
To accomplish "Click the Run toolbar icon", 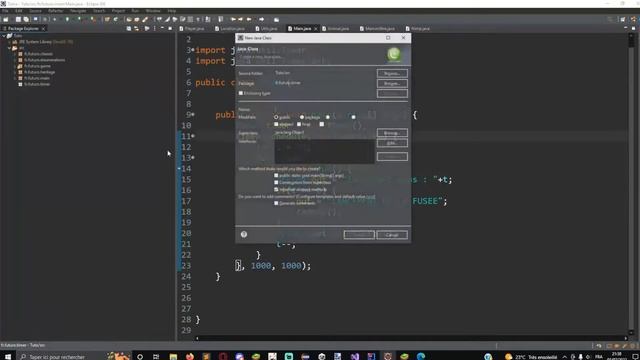I will point(67,19).
